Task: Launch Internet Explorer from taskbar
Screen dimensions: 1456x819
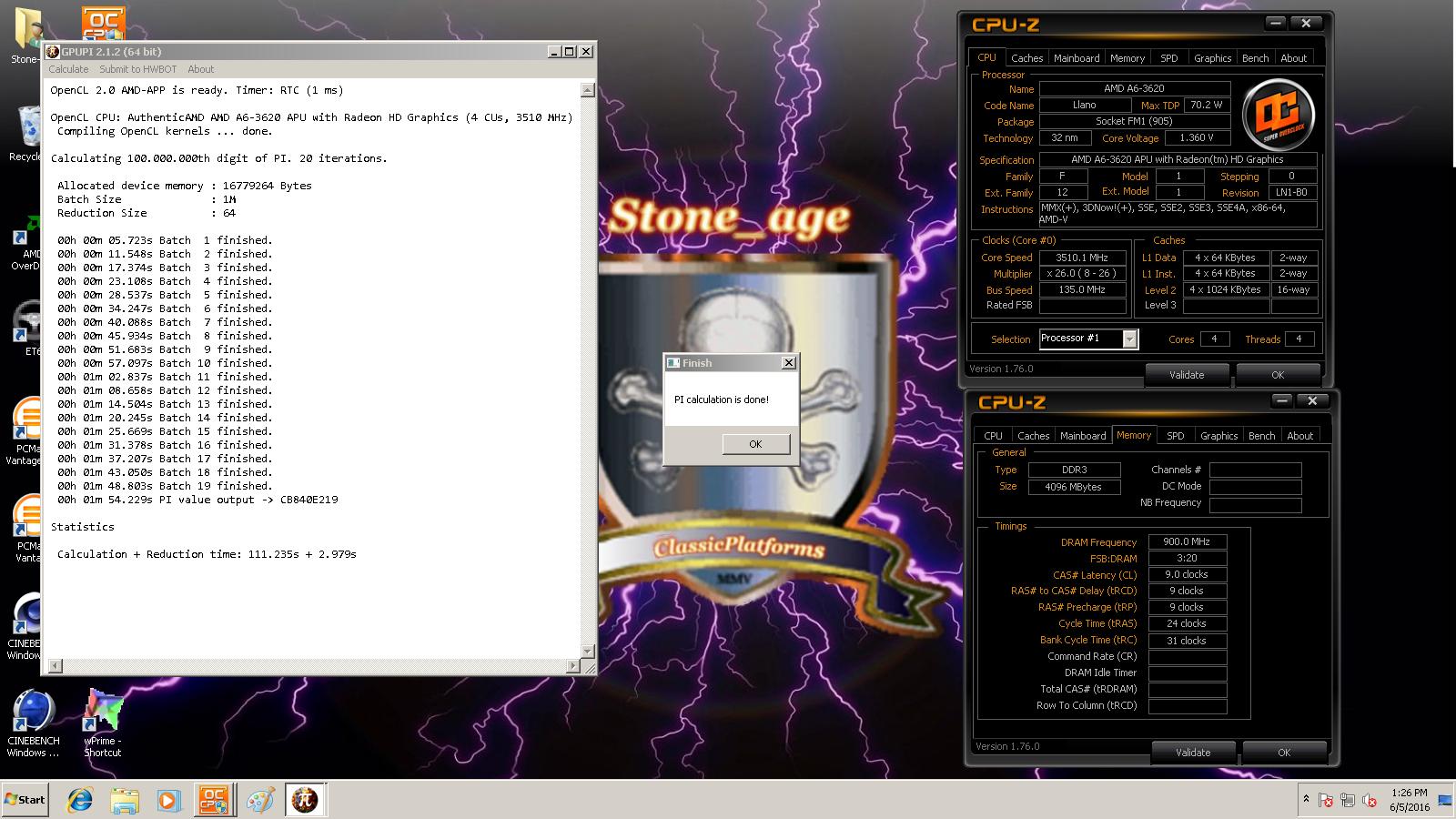Action: (80, 800)
